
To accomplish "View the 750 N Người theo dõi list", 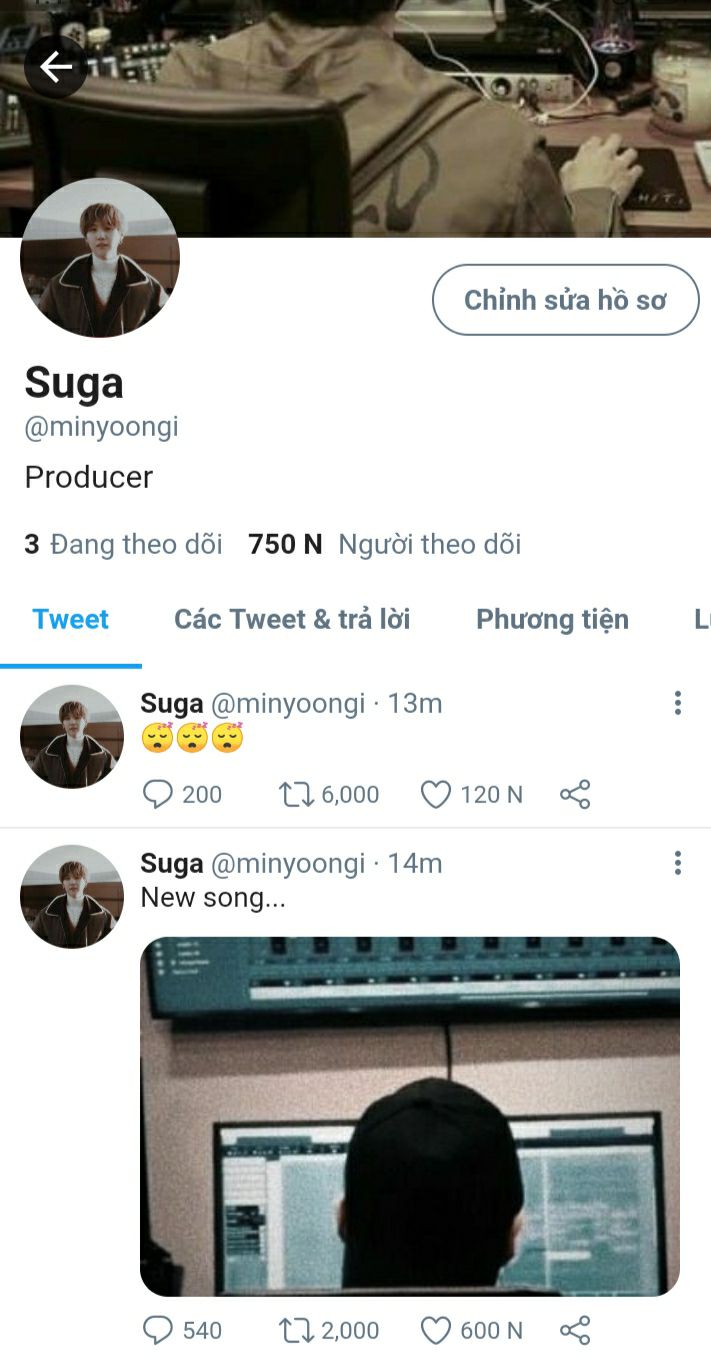I will coord(385,544).
